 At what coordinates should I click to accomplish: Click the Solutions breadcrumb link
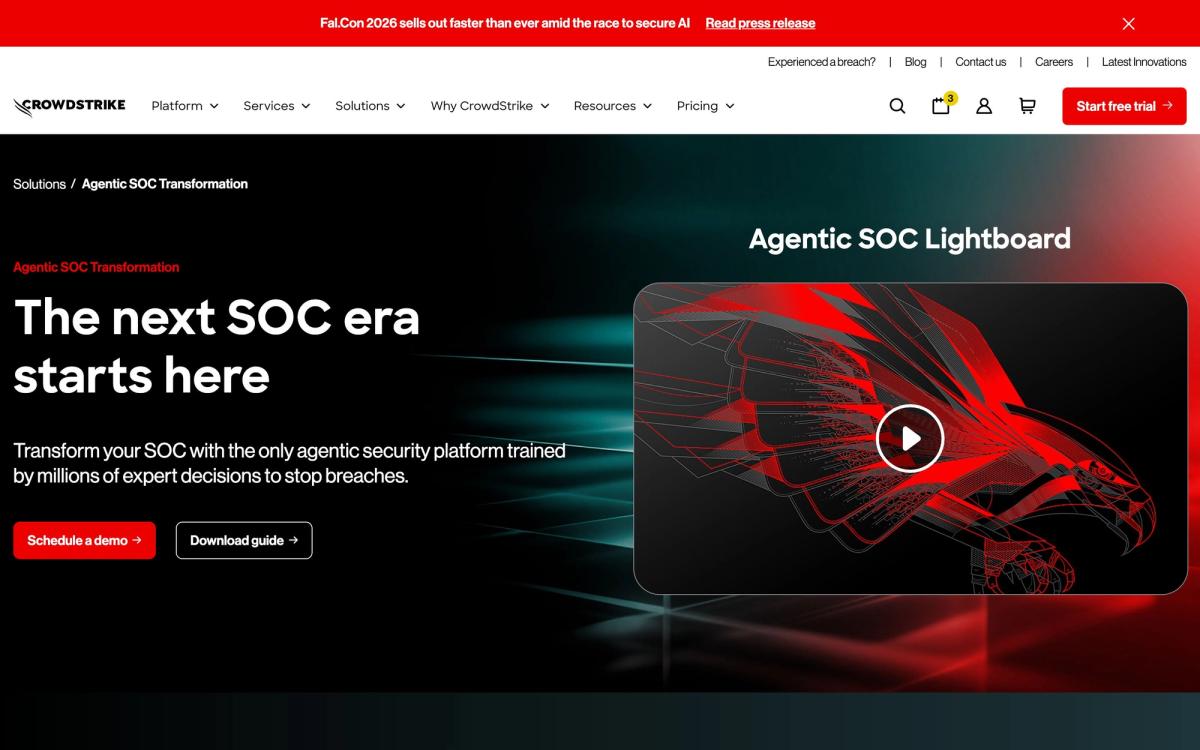(39, 184)
